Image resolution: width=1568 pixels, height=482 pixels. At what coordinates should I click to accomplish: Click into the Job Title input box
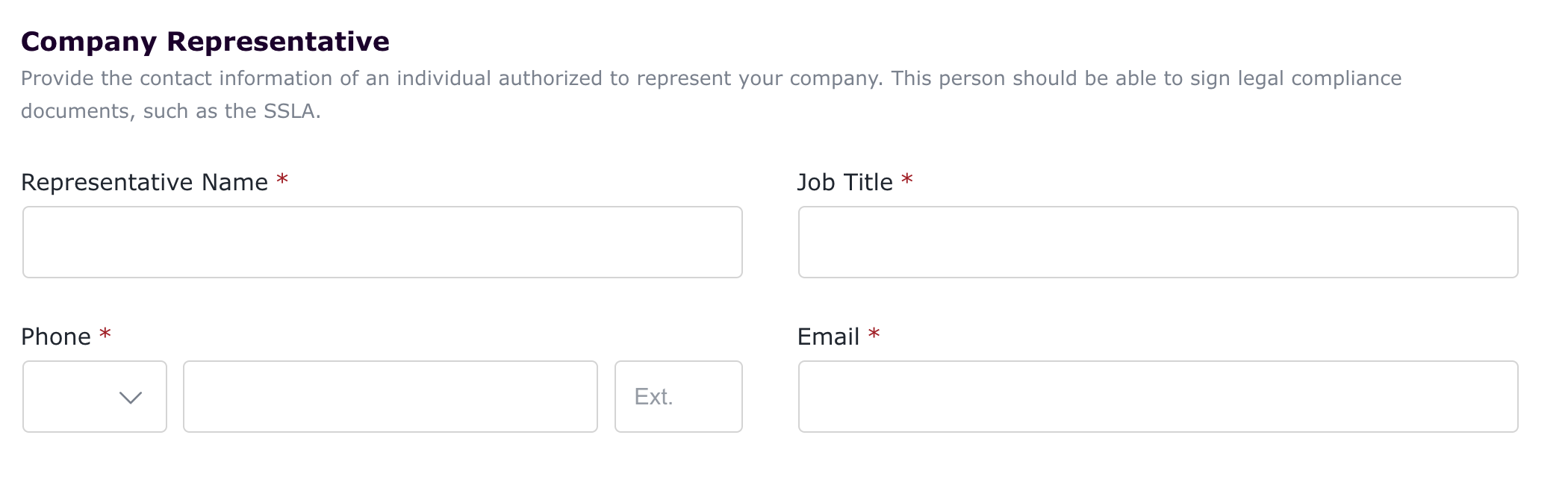coord(1158,242)
